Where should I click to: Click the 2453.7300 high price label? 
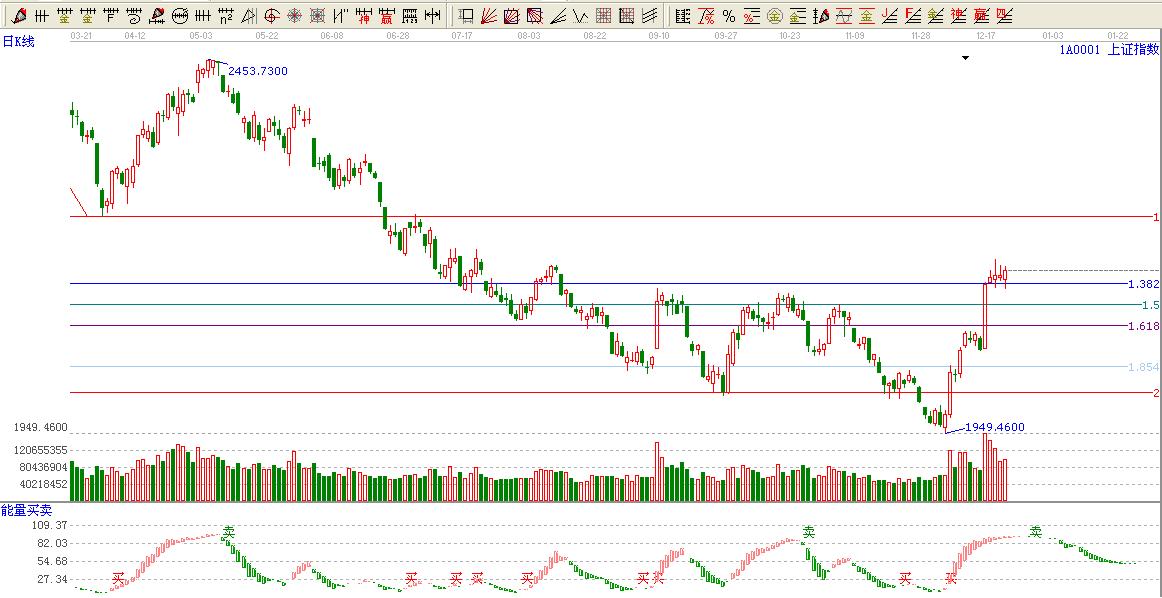point(258,71)
